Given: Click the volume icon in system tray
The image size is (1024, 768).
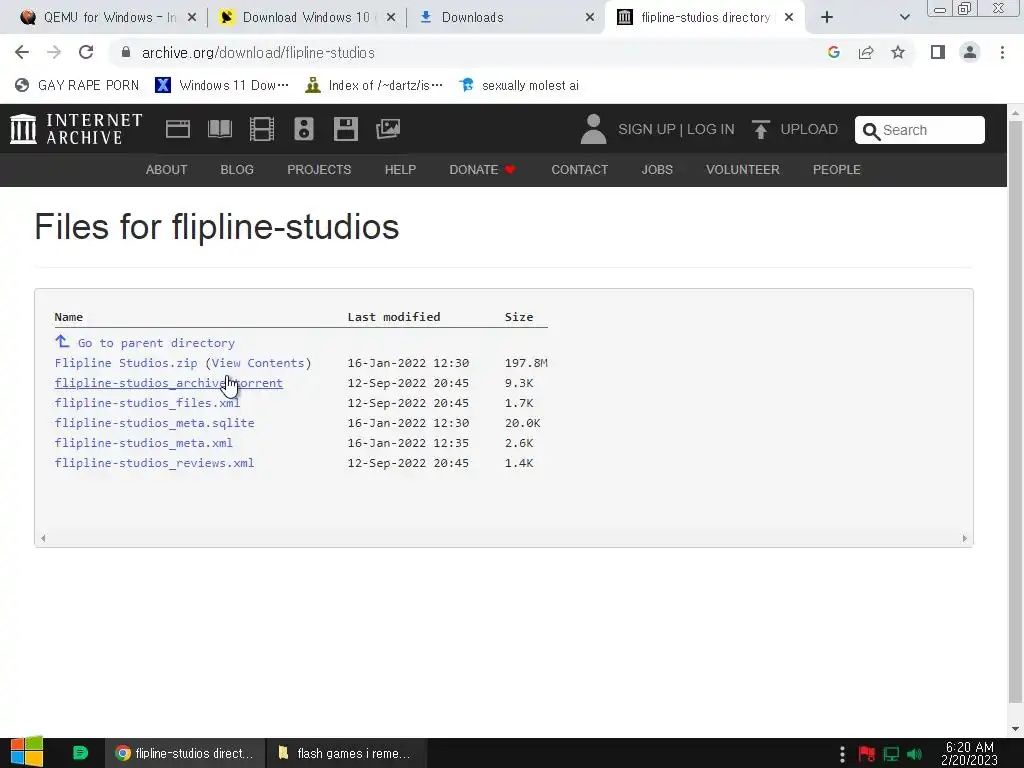Looking at the screenshot, I should point(915,754).
